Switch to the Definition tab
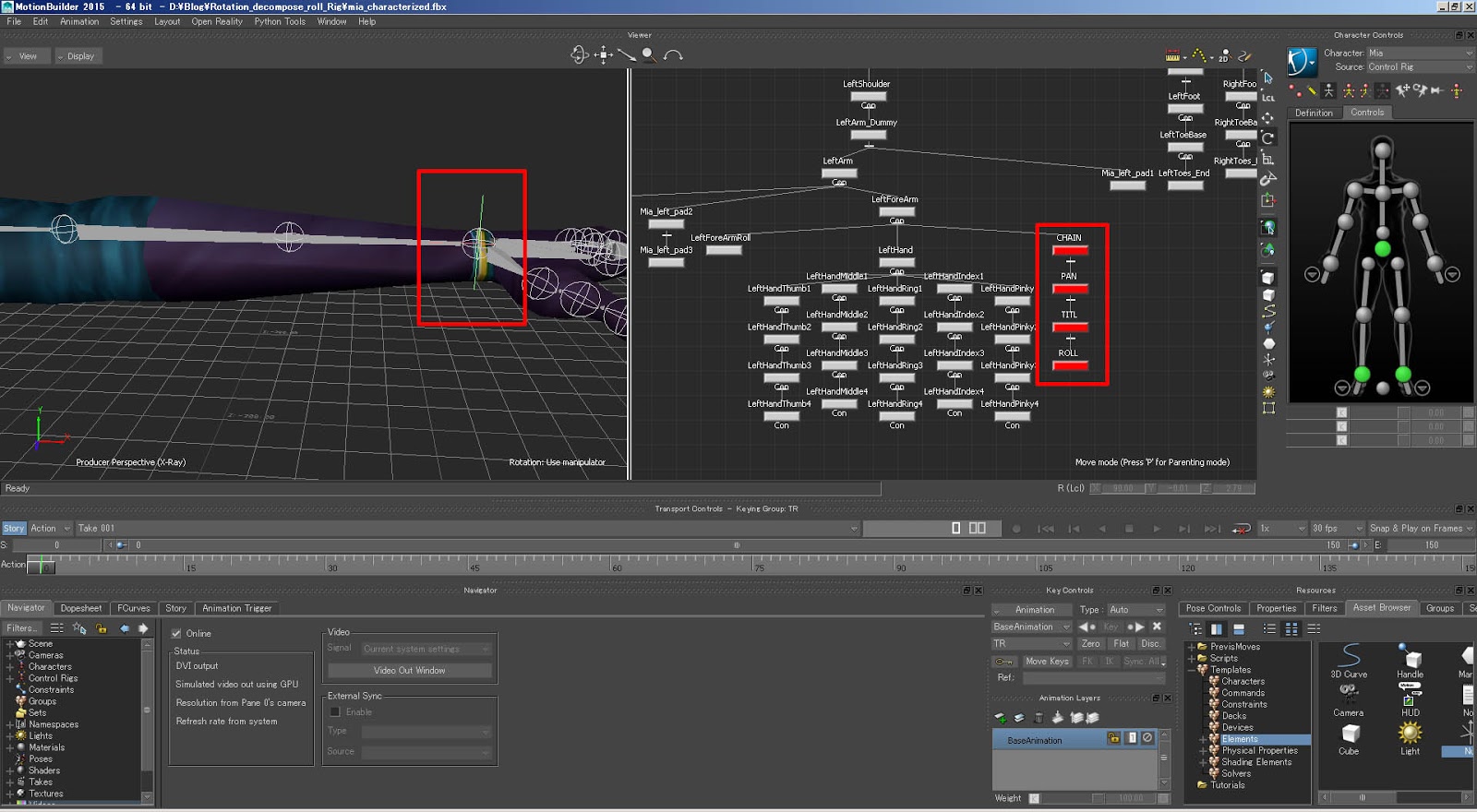Viewport: 1477px width, 812px height. [x=1314, y=113]
